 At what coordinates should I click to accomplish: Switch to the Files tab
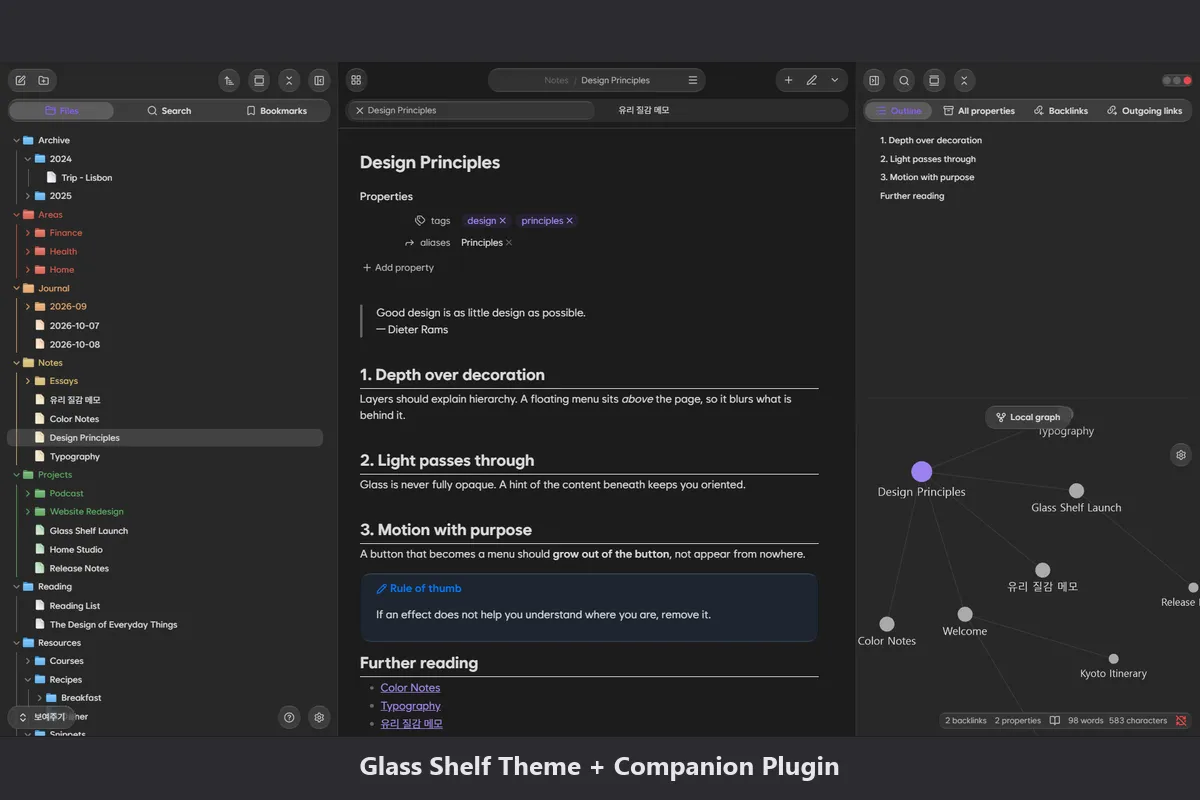[62, 111]
